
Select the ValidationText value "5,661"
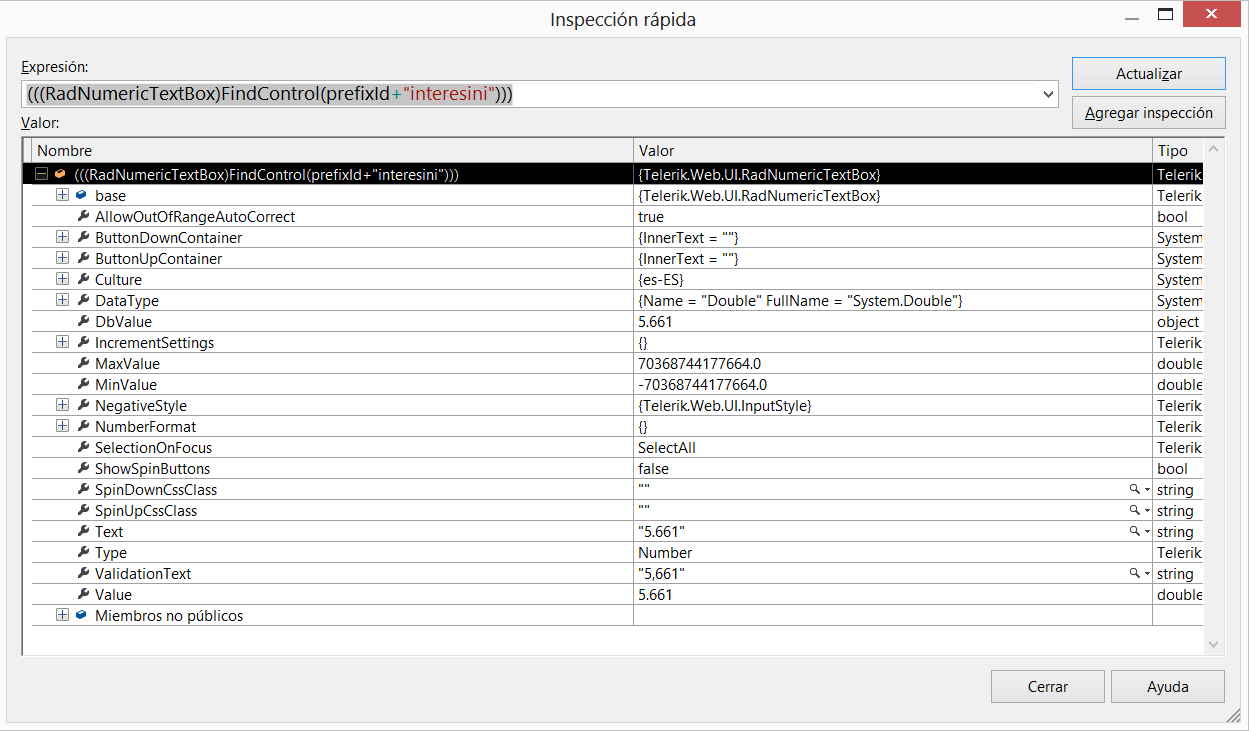tap(662, 573)
